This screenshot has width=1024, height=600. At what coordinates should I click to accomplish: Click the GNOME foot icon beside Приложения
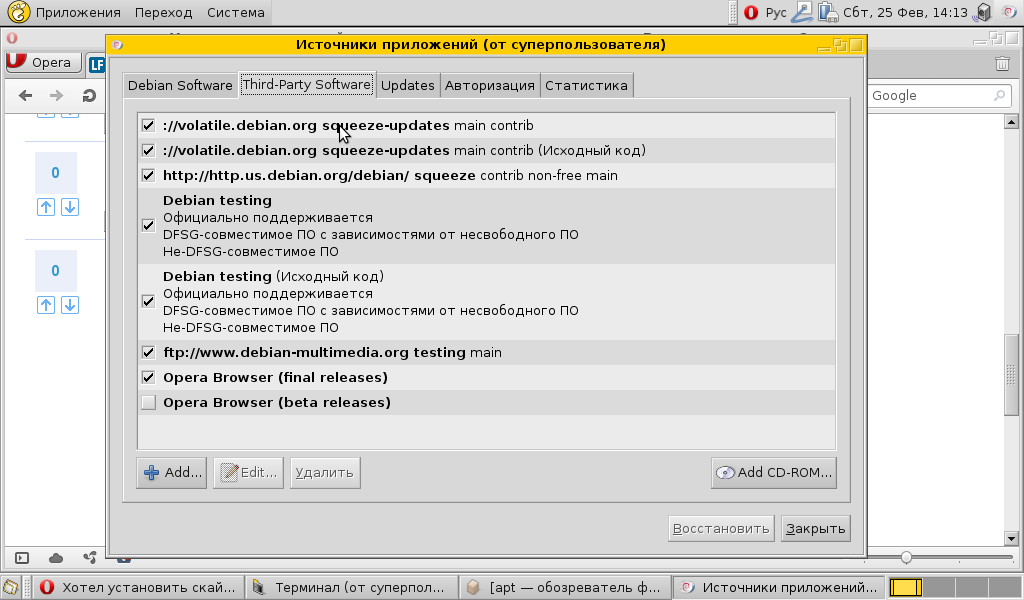click(x=18, y=12)
